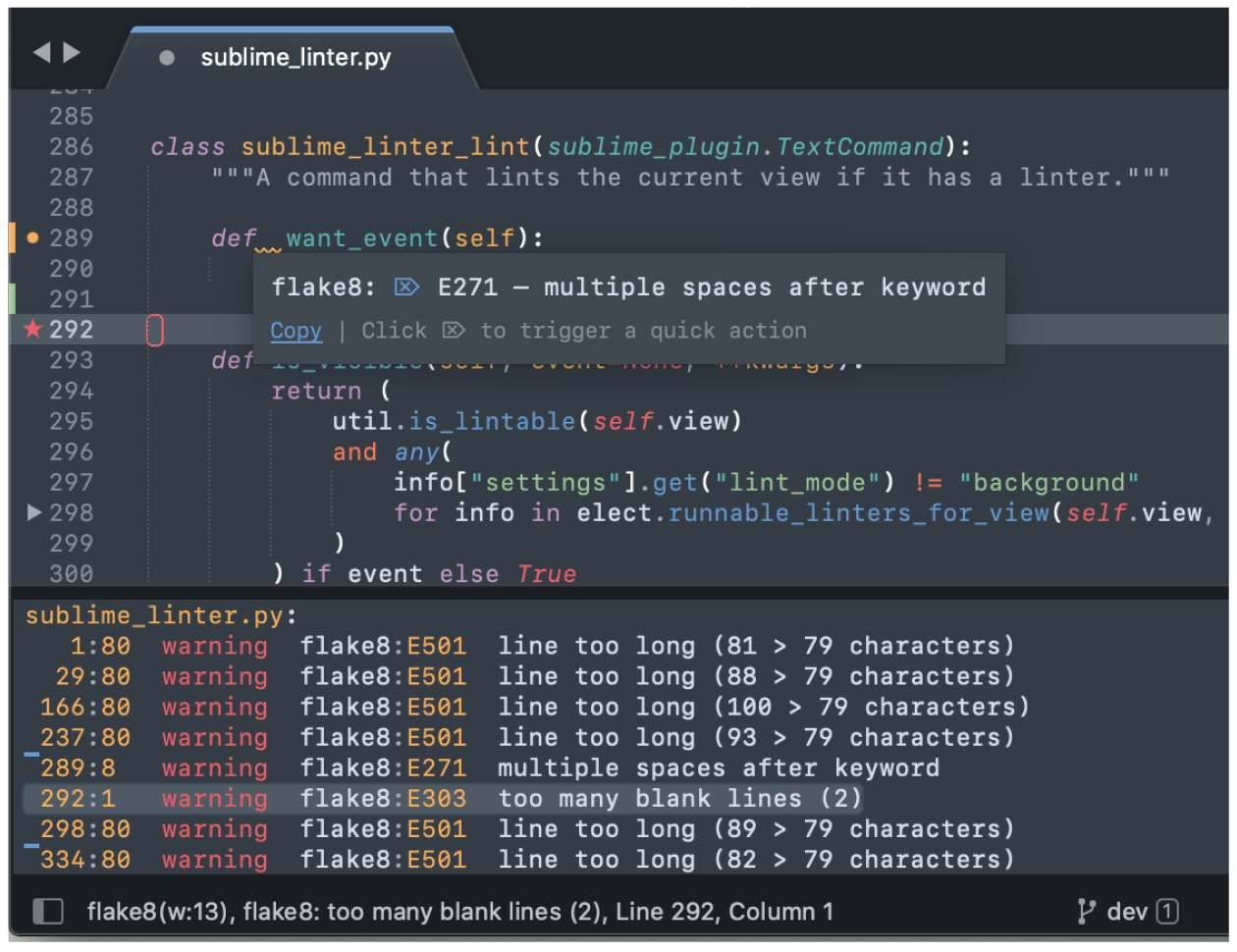Click the modified-files count badge 1
The image size is (1237, 952).
(1167, 912)
